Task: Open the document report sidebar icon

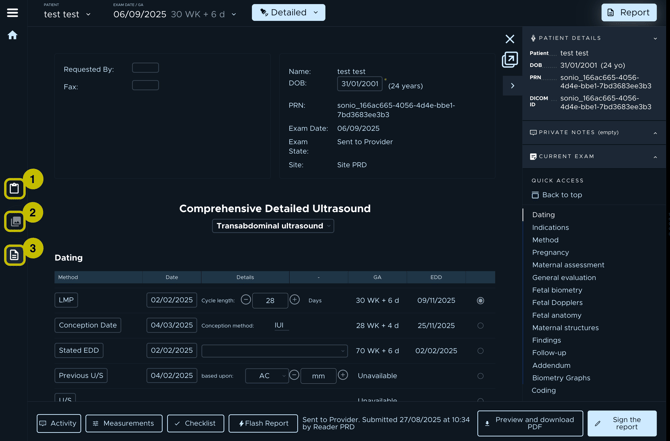Action: click(15, 255)
